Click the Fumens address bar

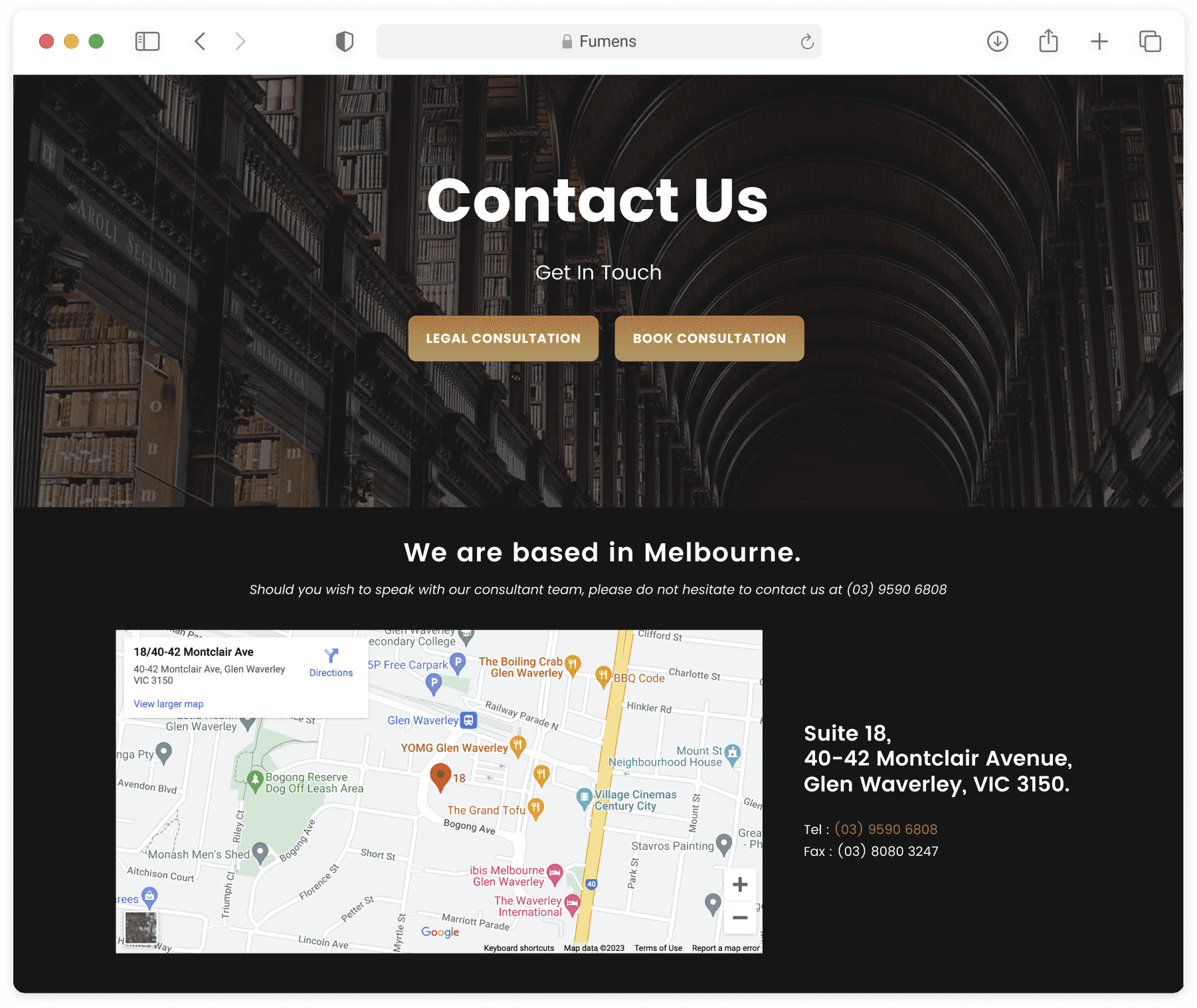[x=598, y=41]
